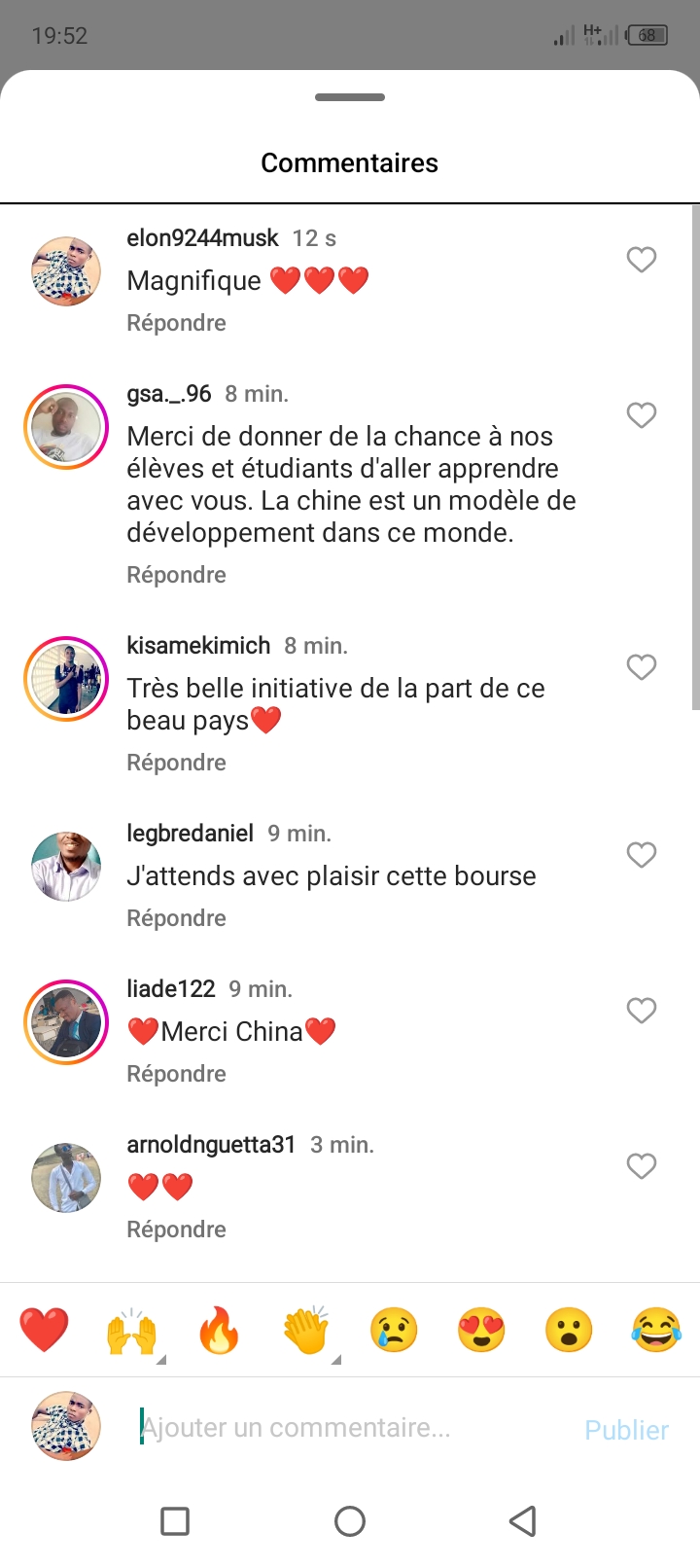
Task: Open raised hands emoji skin tone options
Action: pyautogui.click(x=131, y=1332)
